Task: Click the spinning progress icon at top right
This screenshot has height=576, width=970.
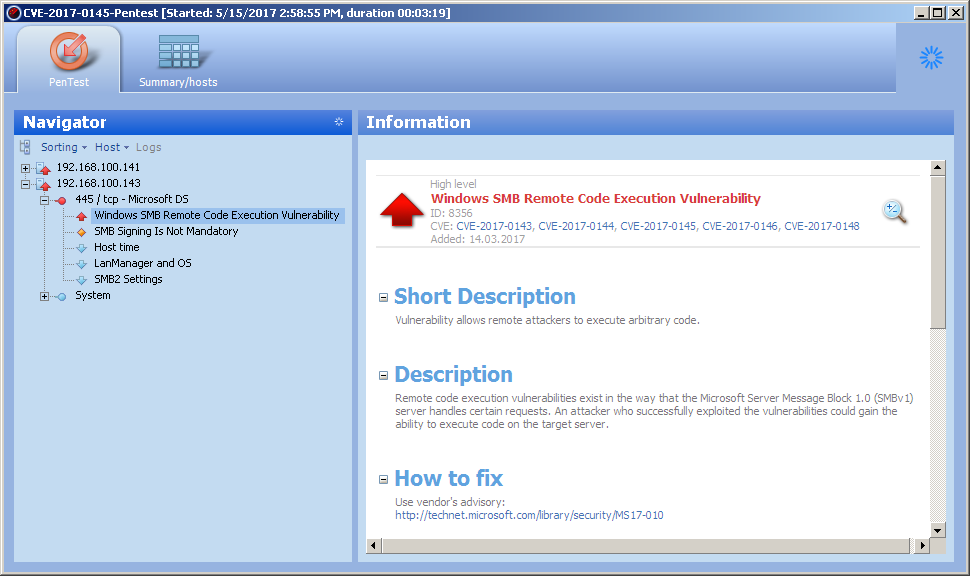Action: [x=931, y=58]
